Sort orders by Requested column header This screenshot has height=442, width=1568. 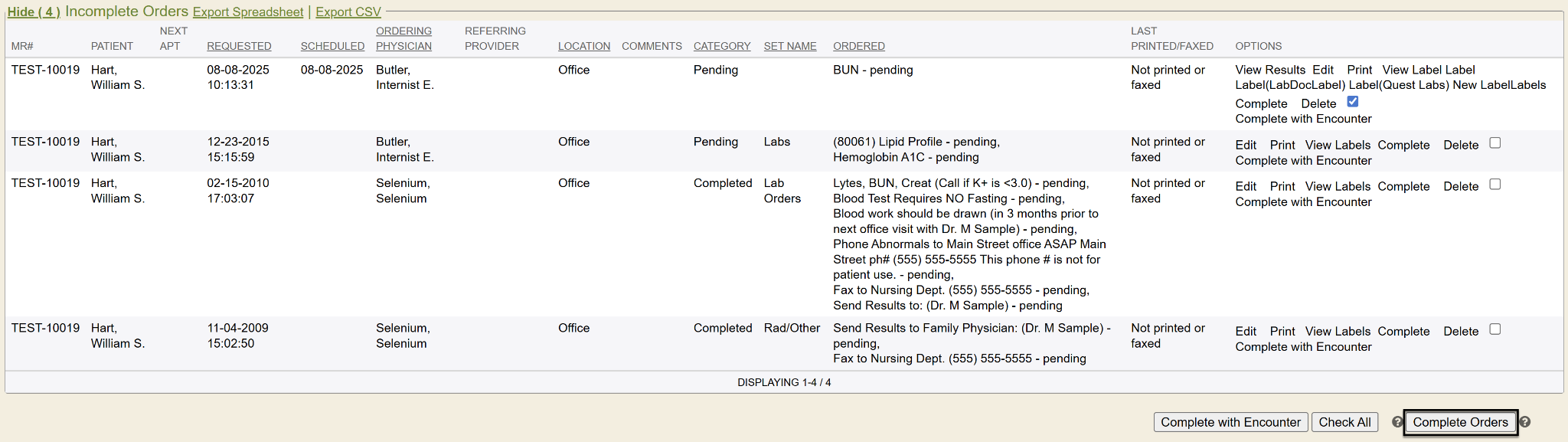coord(239,46)
